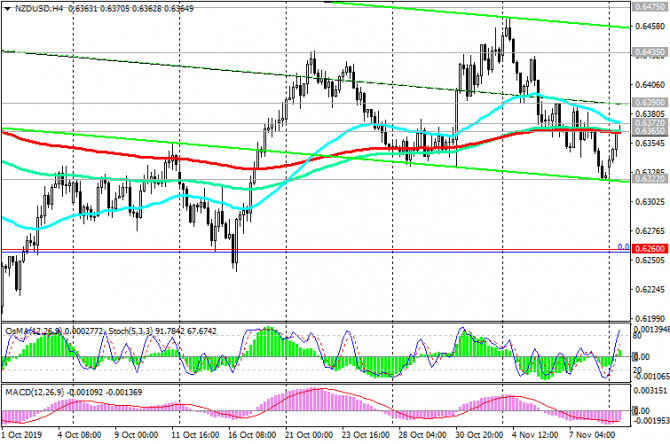Screen dimensions: 670x444
Task: Select the 0.64350 level price tag
Action: 649,52
